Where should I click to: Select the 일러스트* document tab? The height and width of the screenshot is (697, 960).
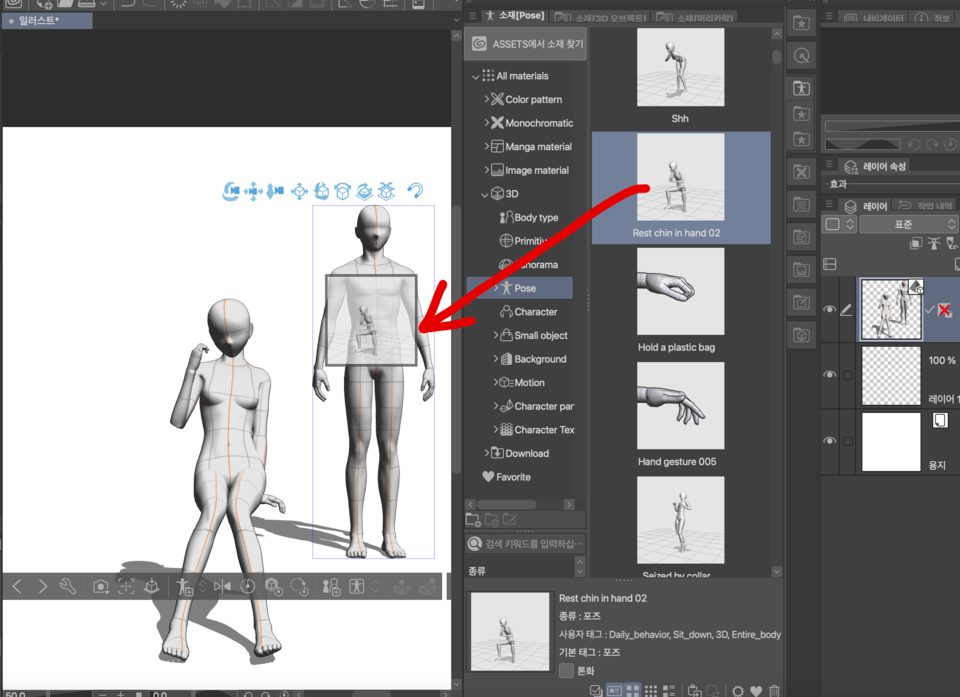click(47, 21)
